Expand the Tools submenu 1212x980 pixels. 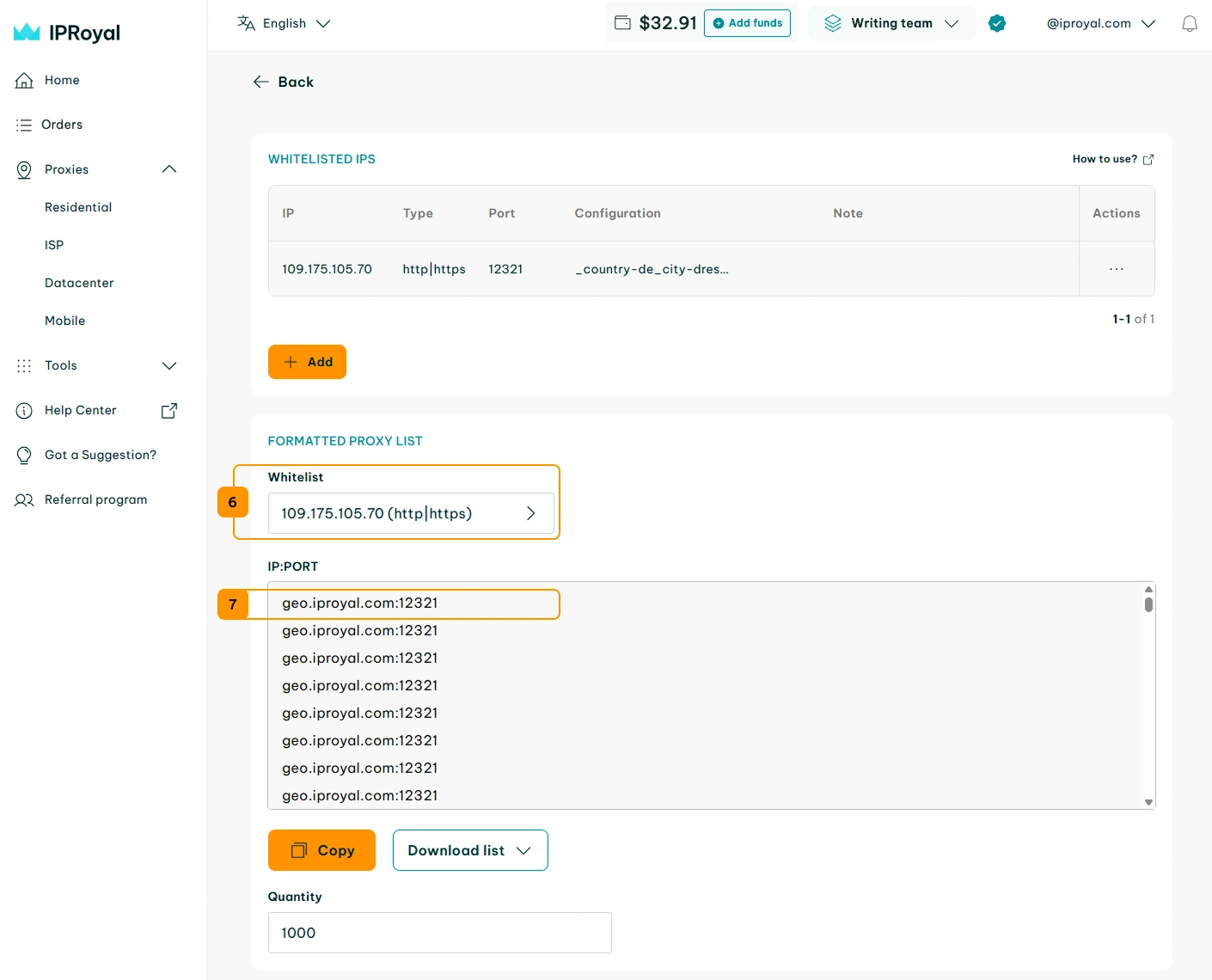pos(169,365)
